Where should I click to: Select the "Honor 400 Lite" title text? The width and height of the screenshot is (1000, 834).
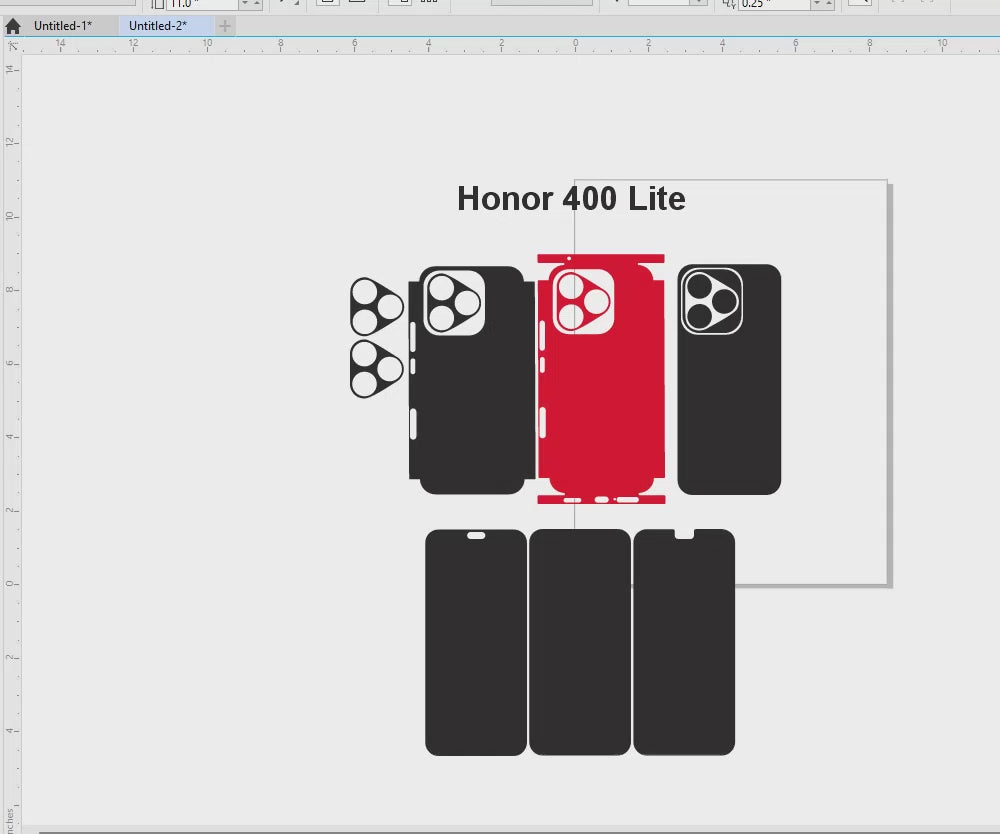coord(571,199)
